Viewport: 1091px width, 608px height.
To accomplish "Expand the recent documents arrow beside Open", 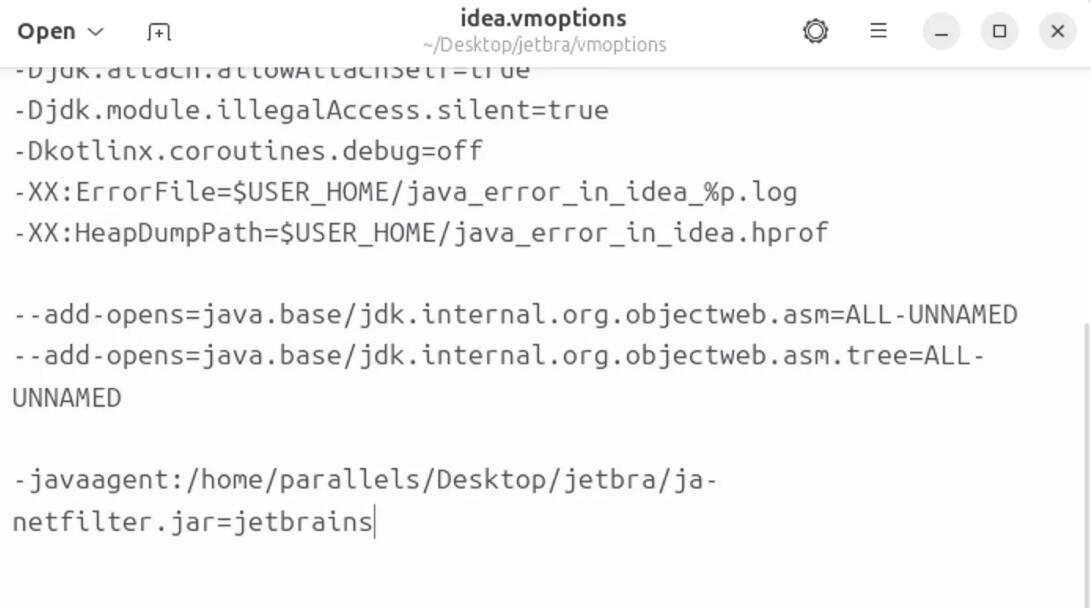I will [96, 32].
